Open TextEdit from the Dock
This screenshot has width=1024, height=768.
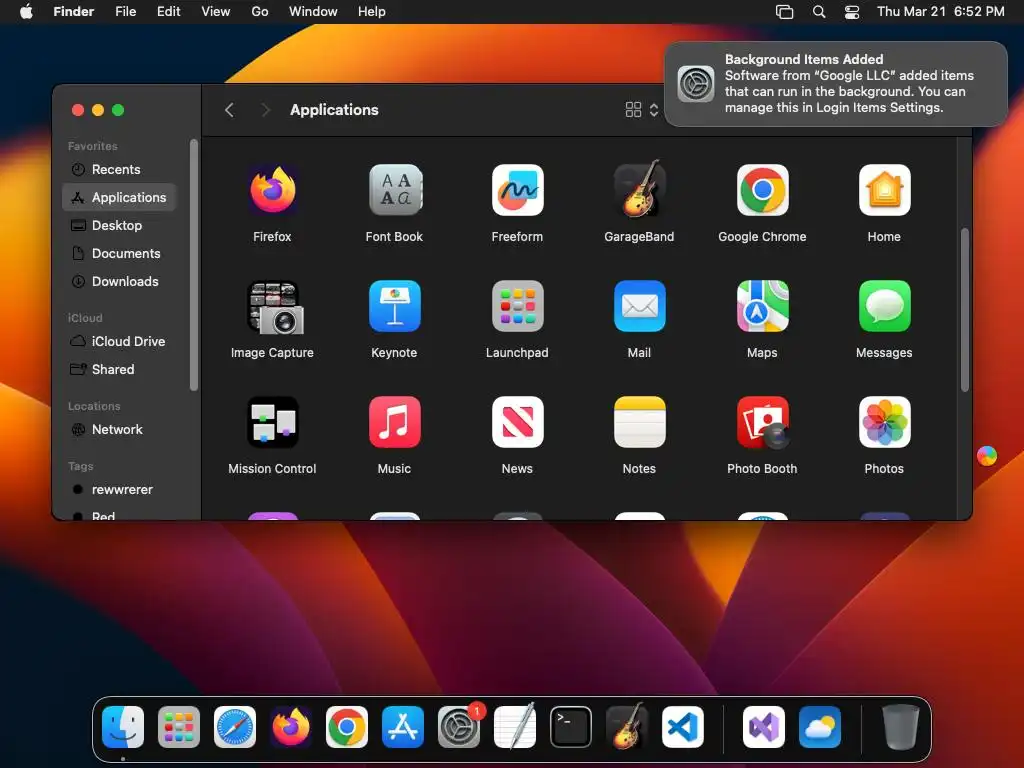(515, 726)
